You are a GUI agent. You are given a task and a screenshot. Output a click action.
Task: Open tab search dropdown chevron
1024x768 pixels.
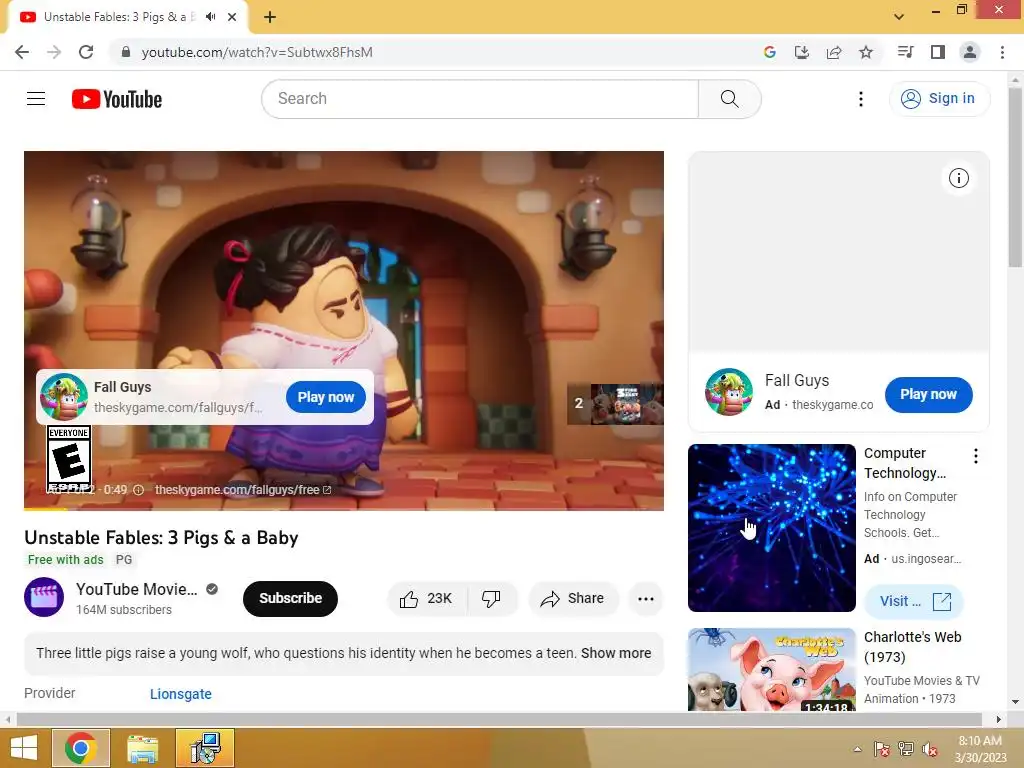pyautogui.click(x=899, y=17)
